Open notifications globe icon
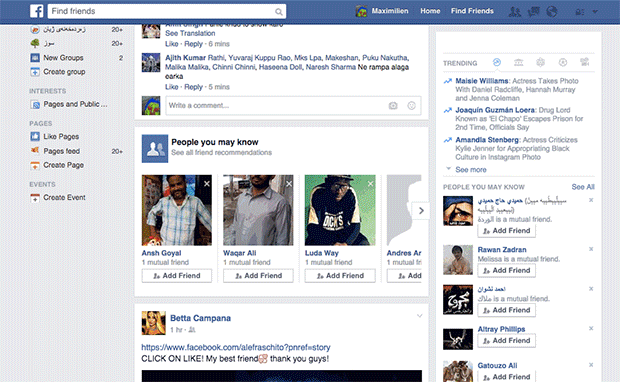The image size is (620, 382). coord(552,11)
